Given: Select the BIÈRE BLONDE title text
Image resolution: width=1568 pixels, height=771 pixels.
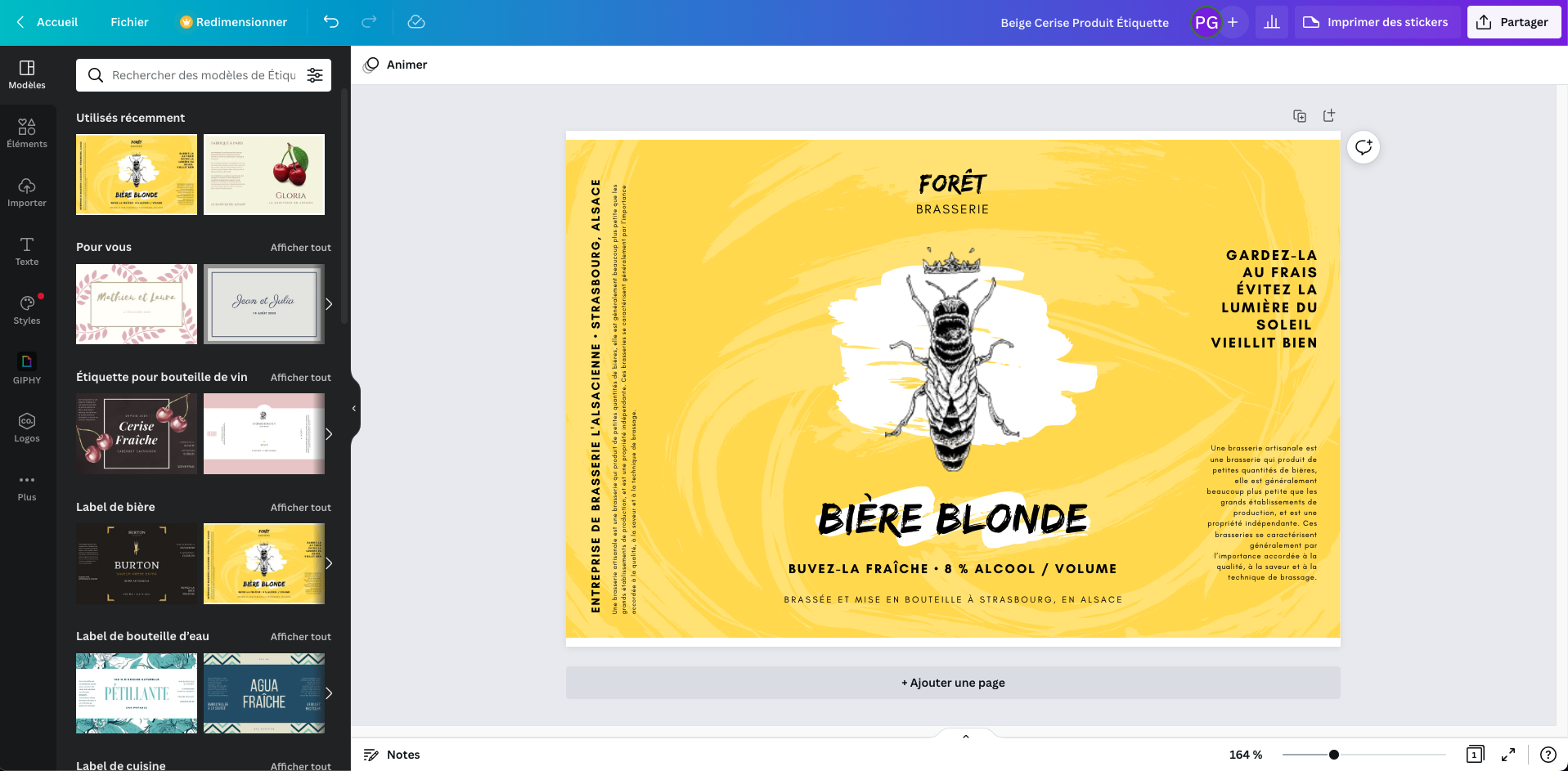Looking at the screenshot, I should click(x=953, y=518).
